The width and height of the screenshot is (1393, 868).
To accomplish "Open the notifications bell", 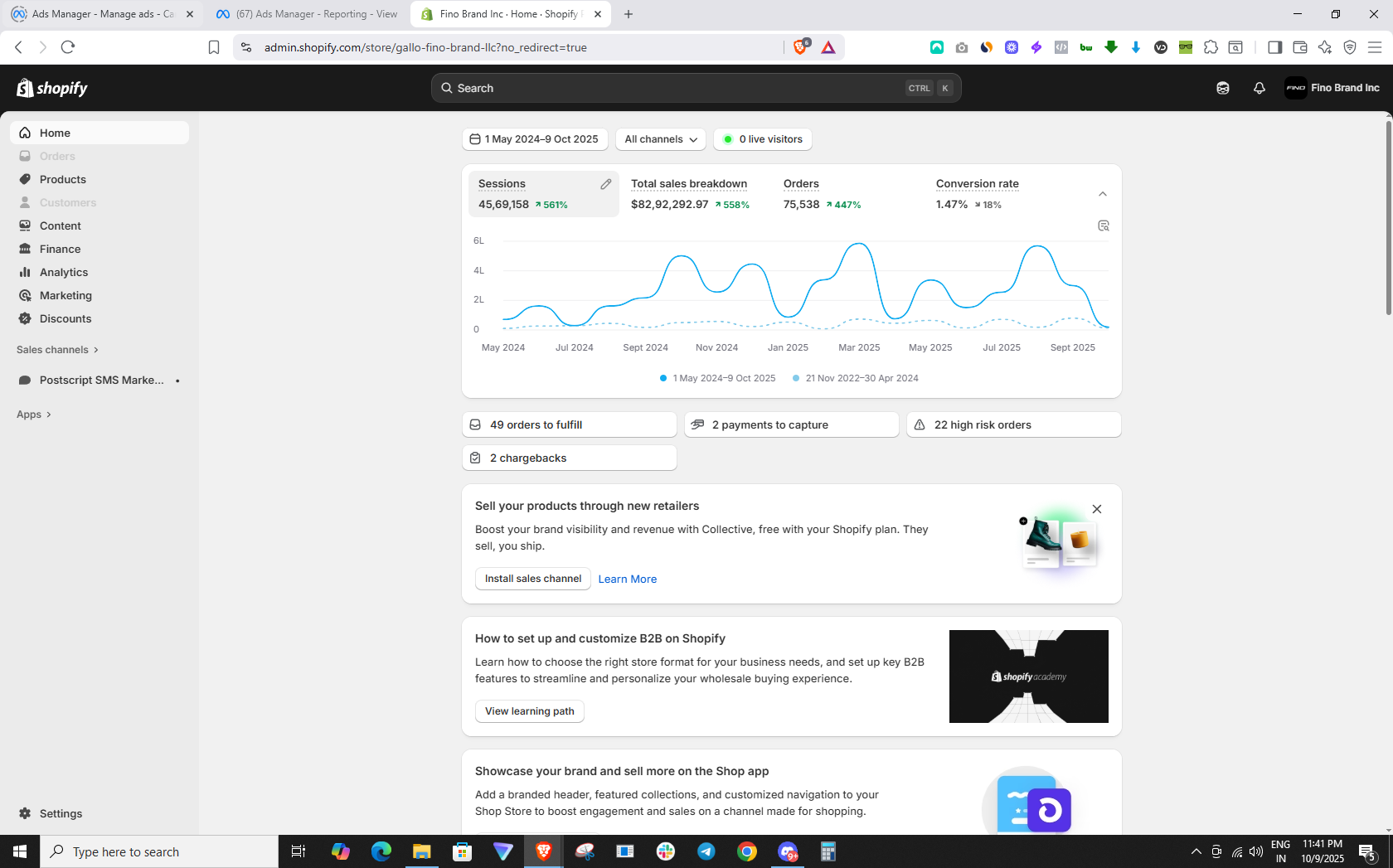I will (x=1259, y=88).
